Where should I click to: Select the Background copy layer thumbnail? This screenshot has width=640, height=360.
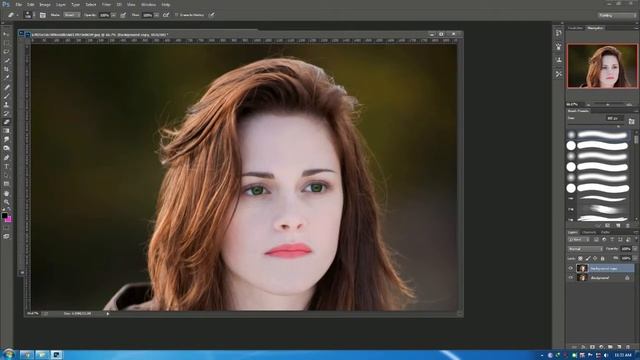[582, 268]
